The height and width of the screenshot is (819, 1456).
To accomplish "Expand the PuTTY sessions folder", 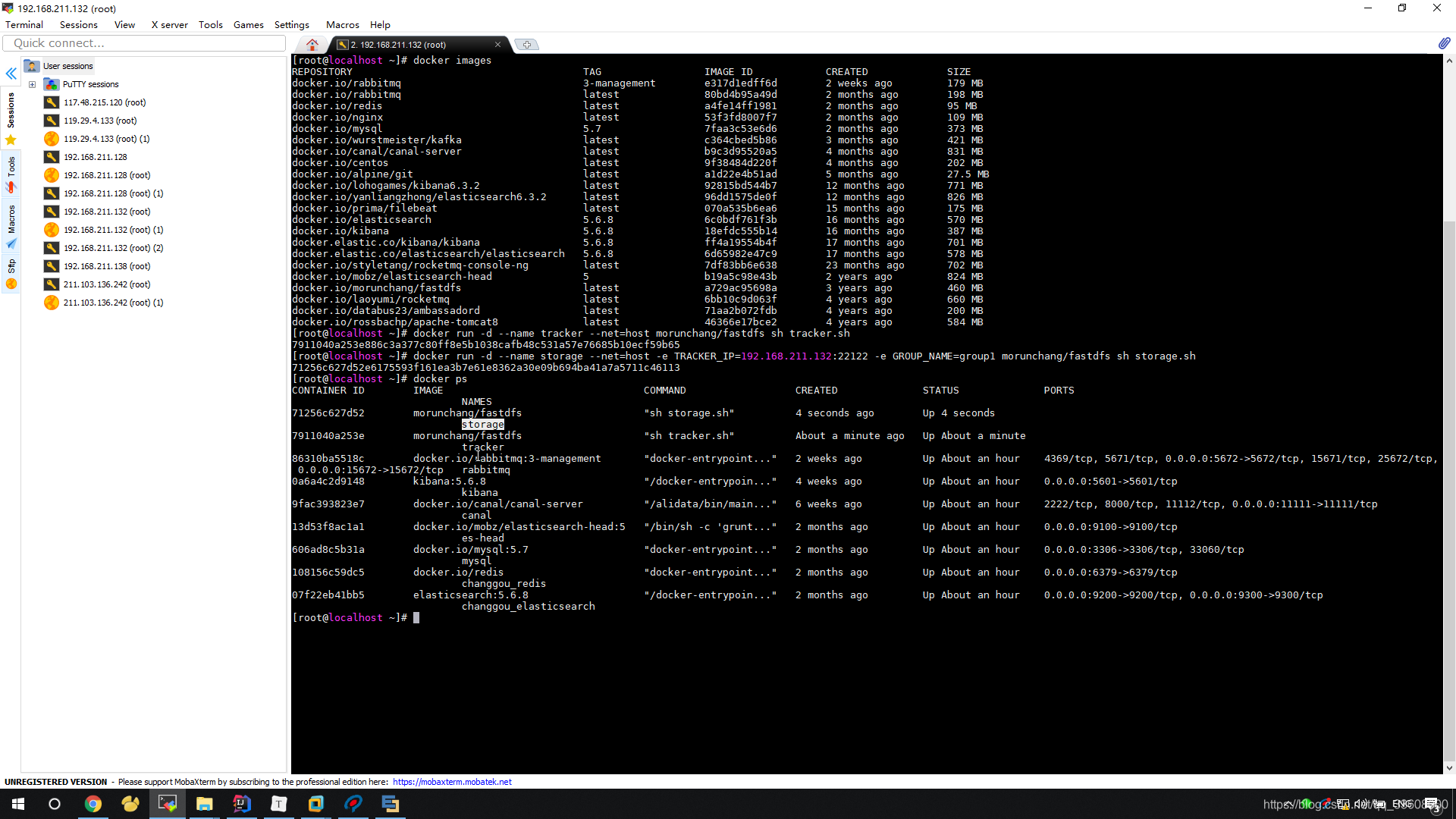I will point(32,84).
